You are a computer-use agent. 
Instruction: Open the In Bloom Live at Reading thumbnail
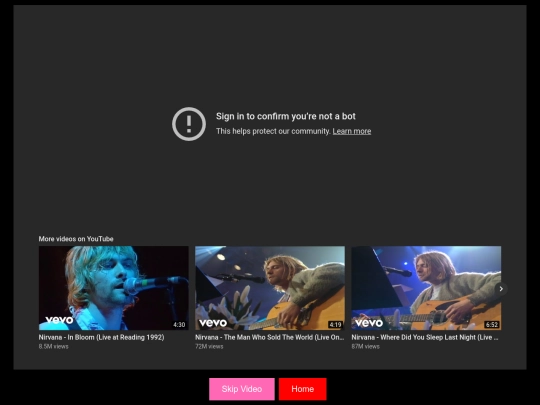tap(114, 288)
